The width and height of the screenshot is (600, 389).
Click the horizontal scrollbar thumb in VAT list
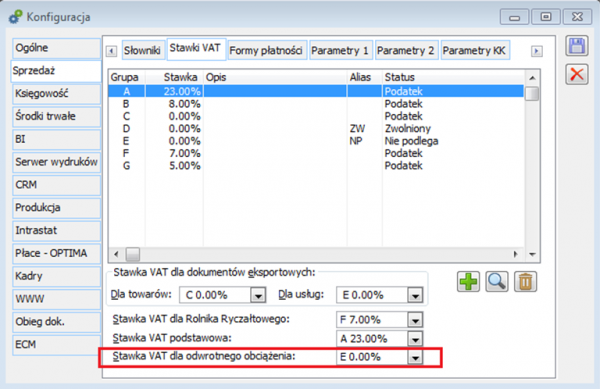point(133,254)
